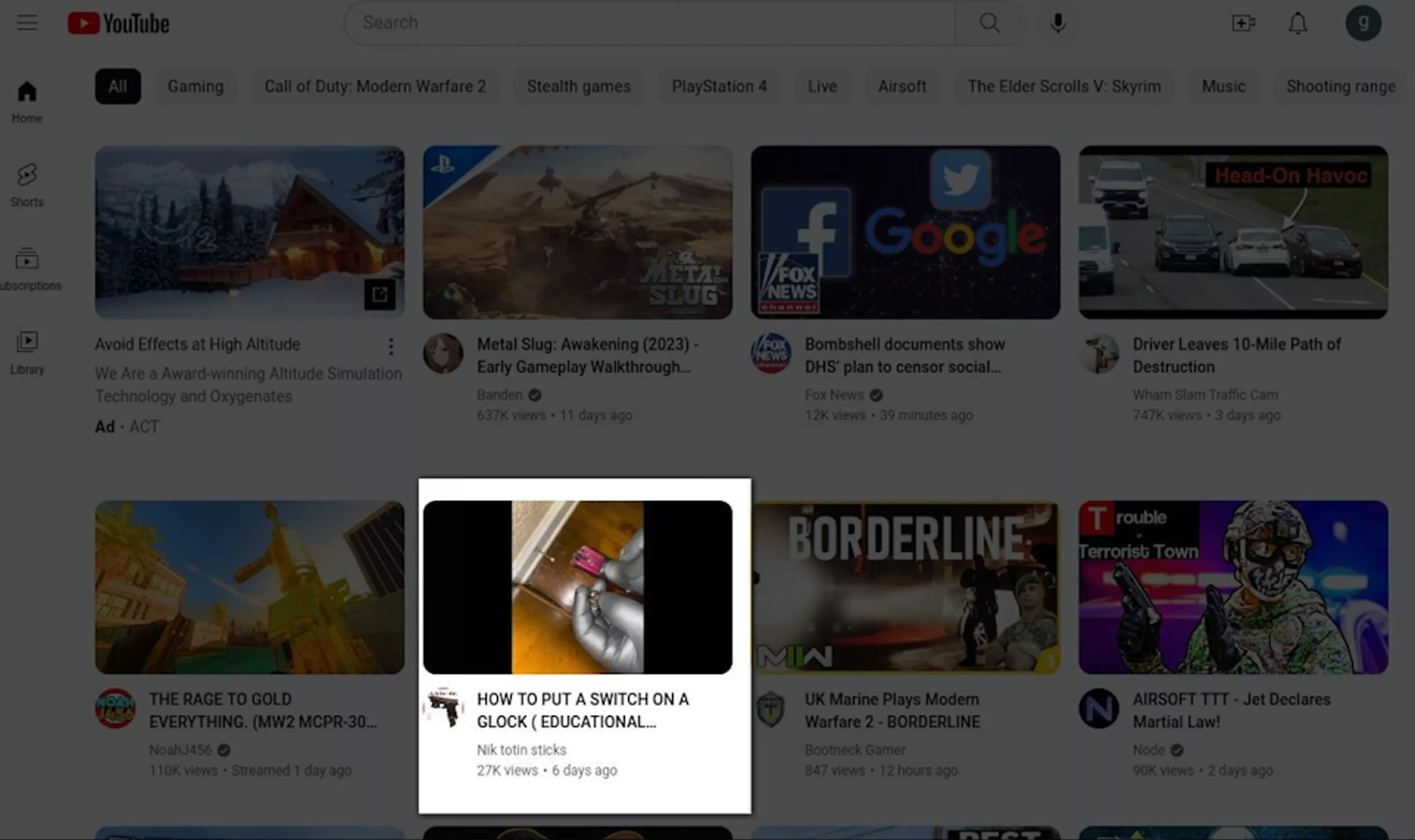Screen dimensions: 1415x840
Task: Toggle the Airsoft category filter
Action: click(x=901, y=86)
